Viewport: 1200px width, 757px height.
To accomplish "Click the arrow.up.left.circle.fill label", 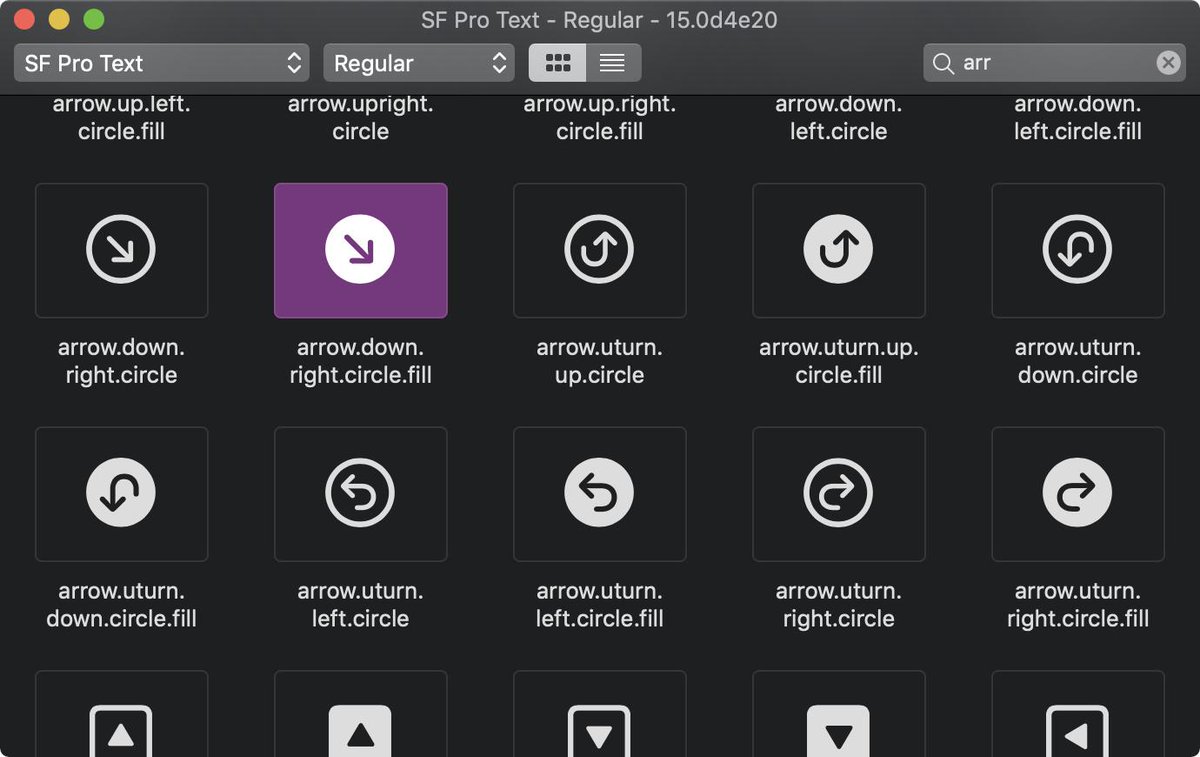I will click(x=121, y=118).
